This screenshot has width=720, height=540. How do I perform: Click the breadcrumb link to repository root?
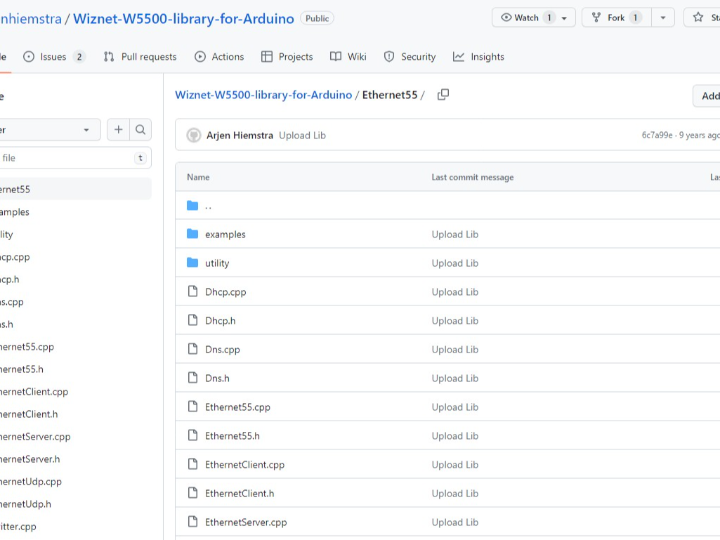(264, 95)
